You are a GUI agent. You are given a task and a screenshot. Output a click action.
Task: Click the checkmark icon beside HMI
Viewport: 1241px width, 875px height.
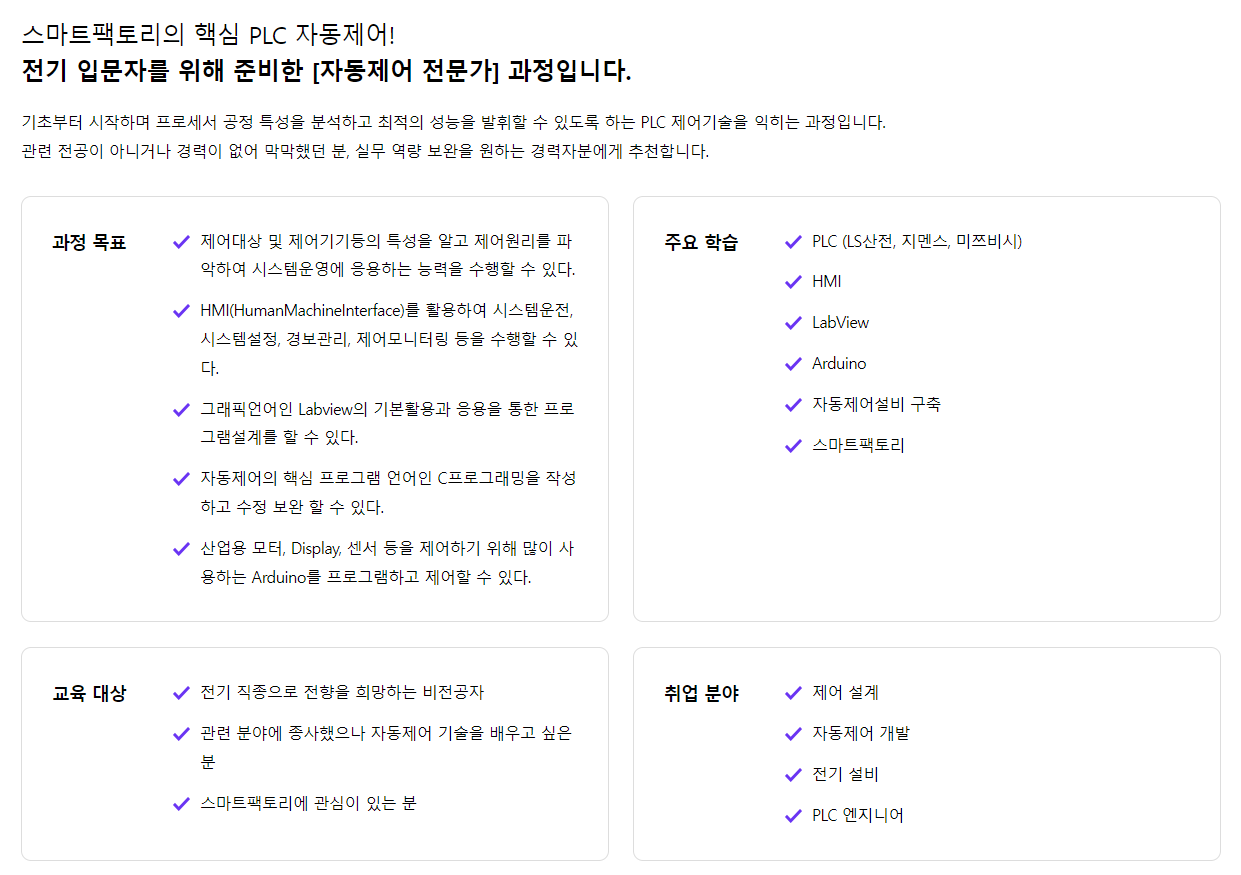click(793, 282)
